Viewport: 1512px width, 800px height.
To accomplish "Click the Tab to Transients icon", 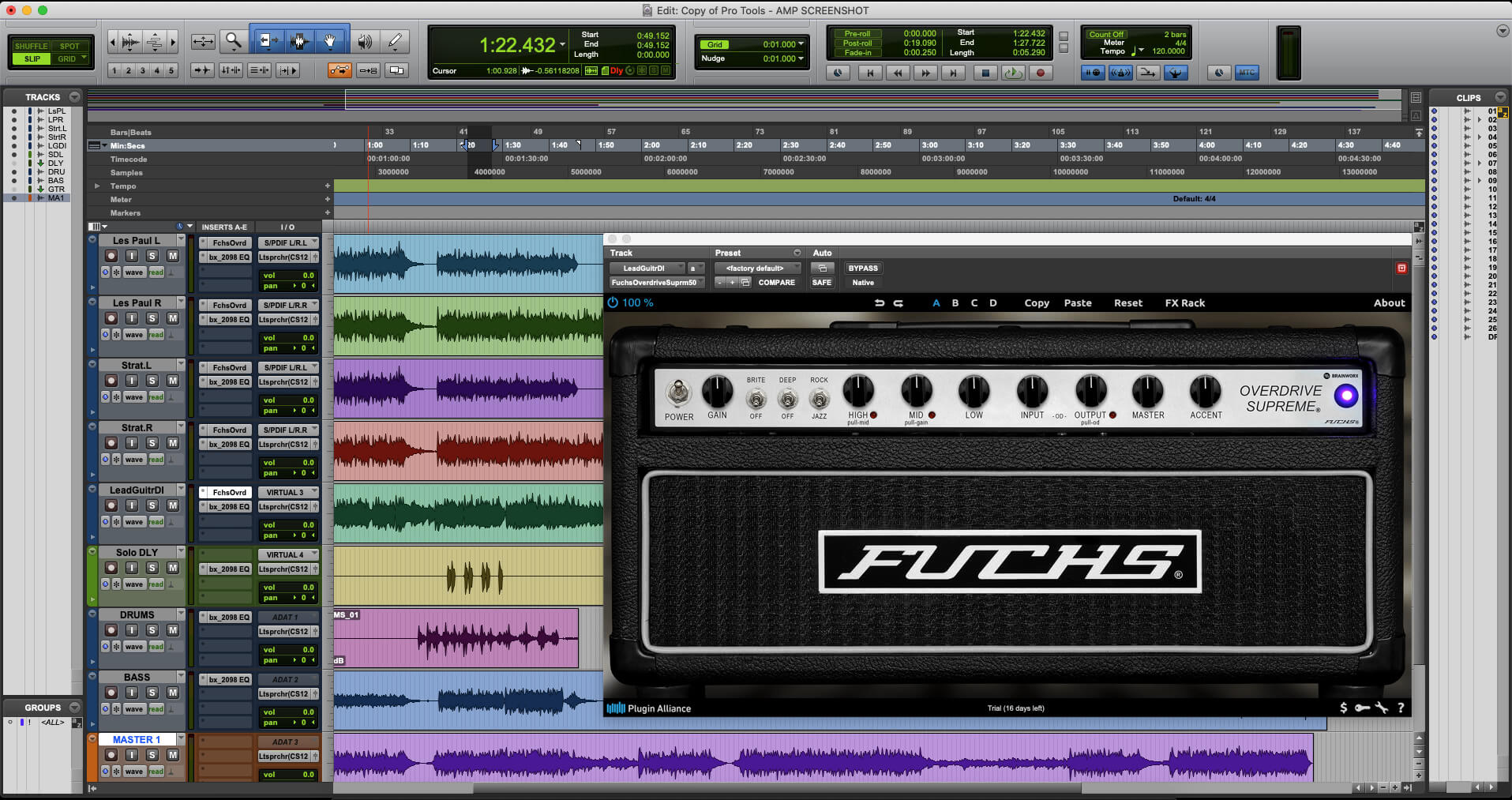I will click(202, 70).
